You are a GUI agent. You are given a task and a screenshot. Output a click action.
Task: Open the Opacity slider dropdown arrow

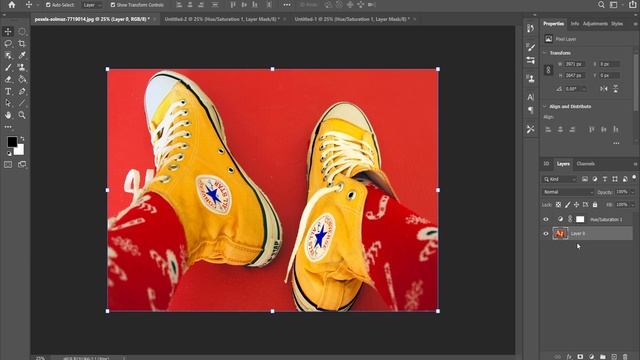pyautogui.click(x=633, y=192)
